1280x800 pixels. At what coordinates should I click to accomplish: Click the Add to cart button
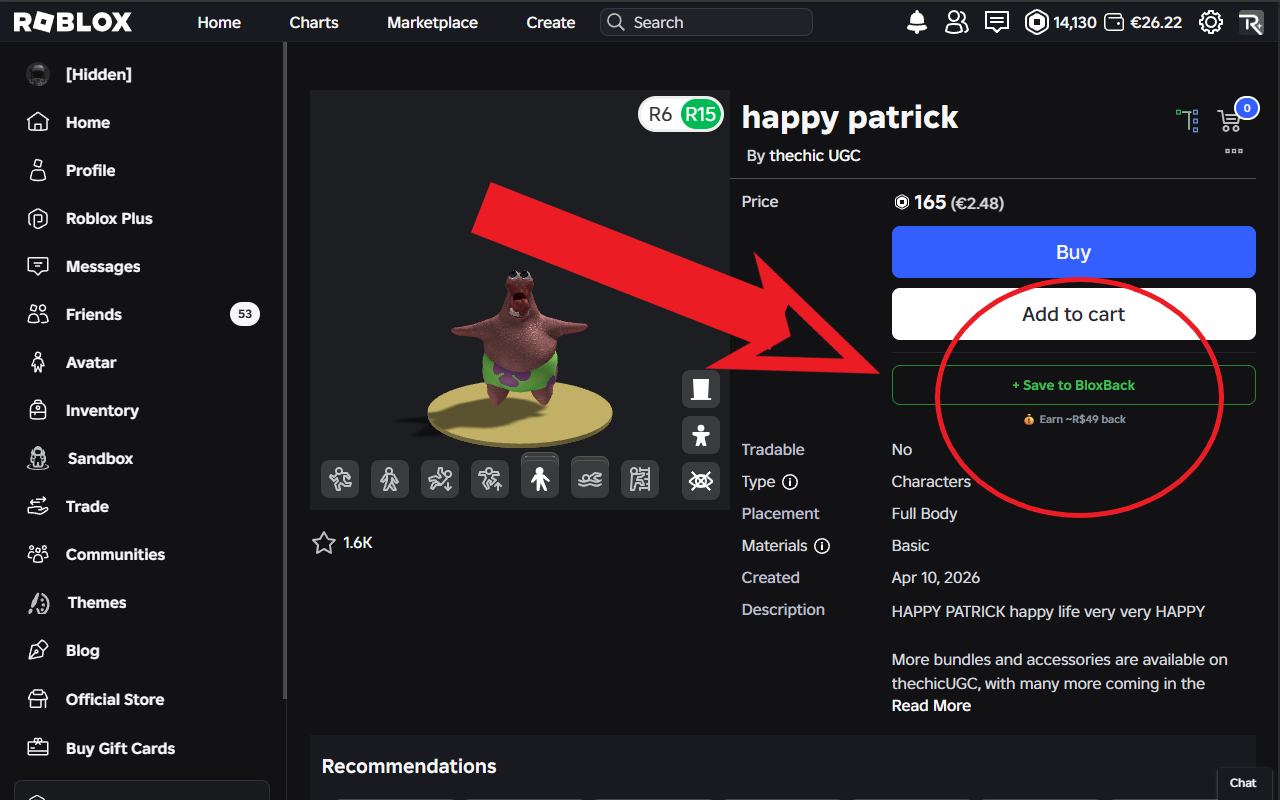1073,314
